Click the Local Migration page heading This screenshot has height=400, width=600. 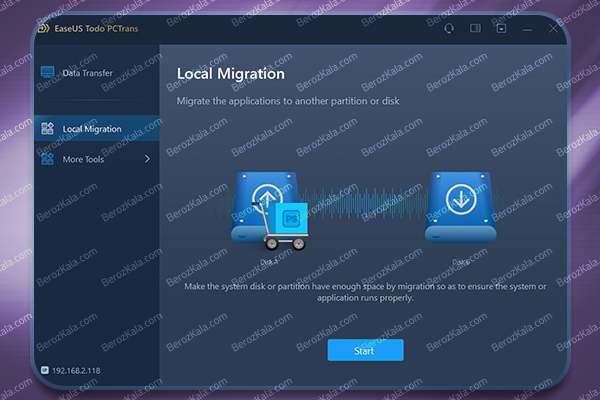pos(231,74)
